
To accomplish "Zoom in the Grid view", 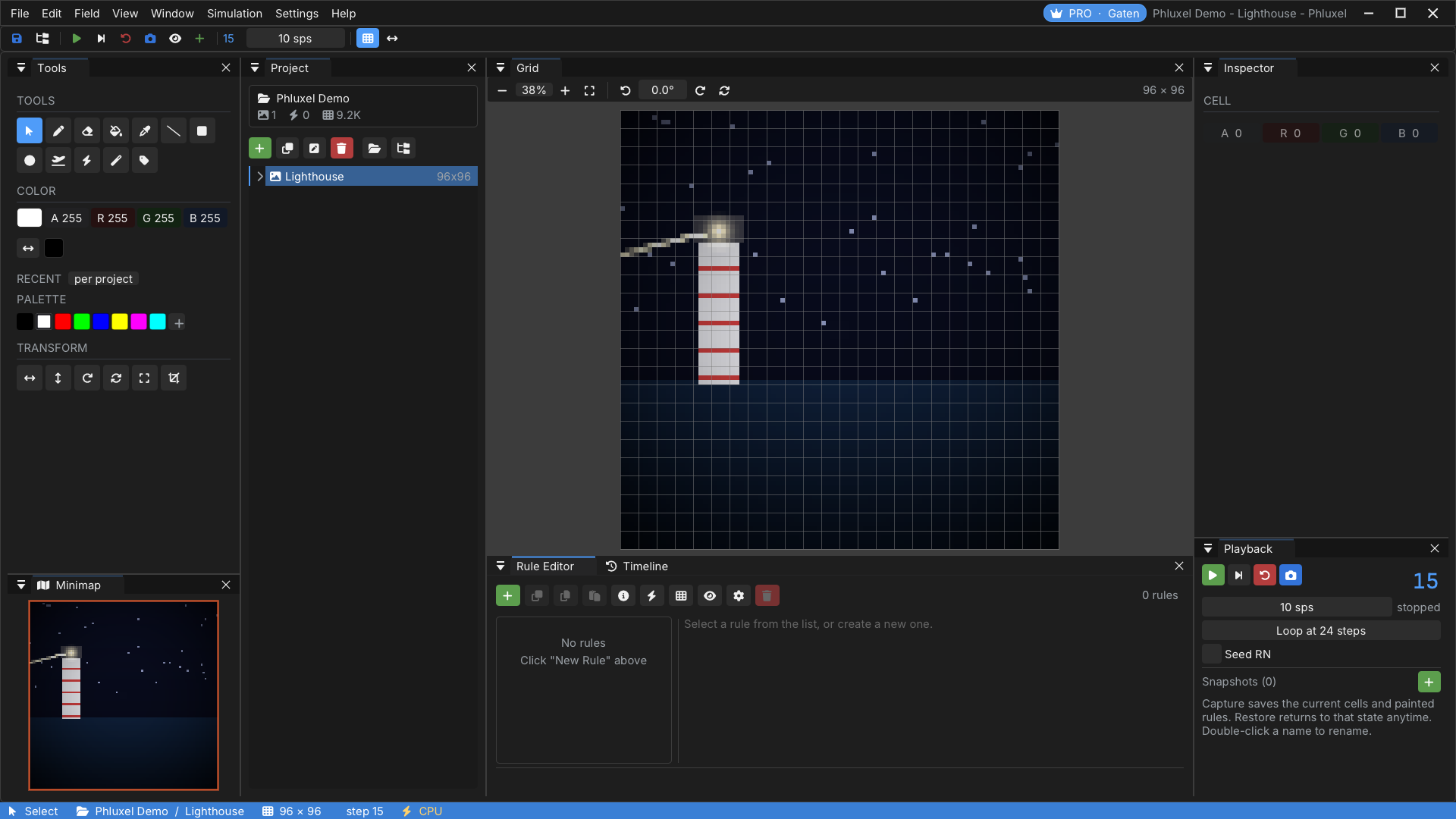I will [x=565, y=91].
